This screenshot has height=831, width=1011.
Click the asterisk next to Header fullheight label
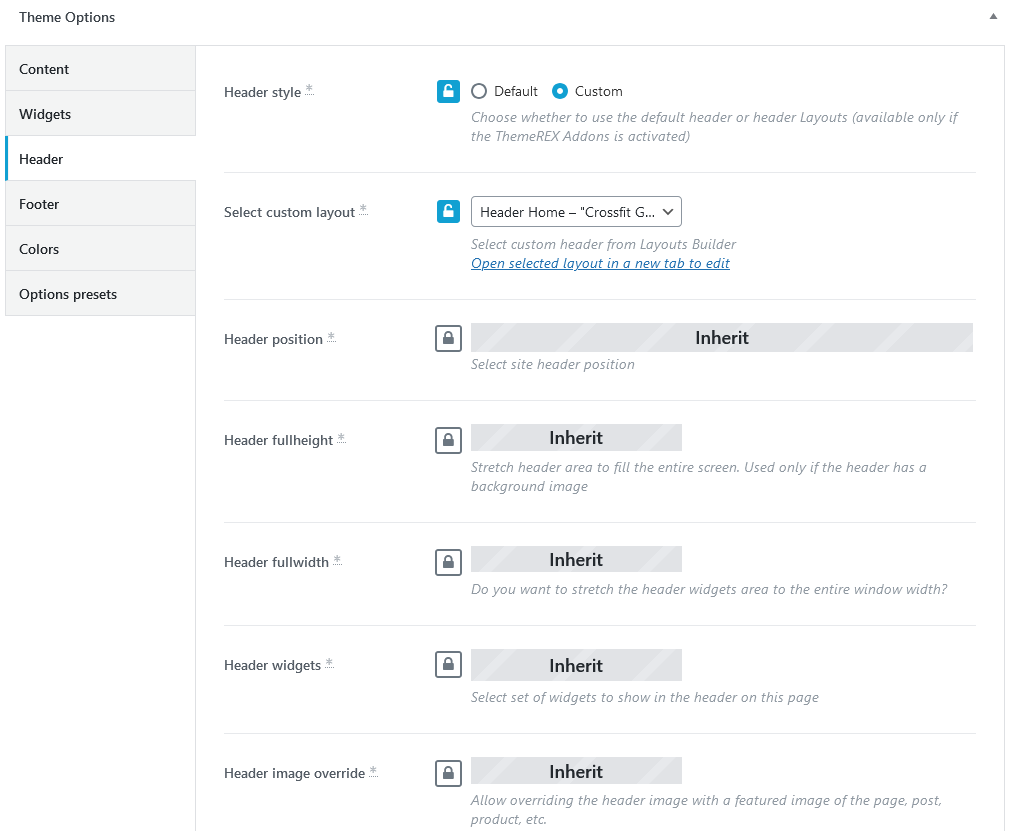(341, 438)
